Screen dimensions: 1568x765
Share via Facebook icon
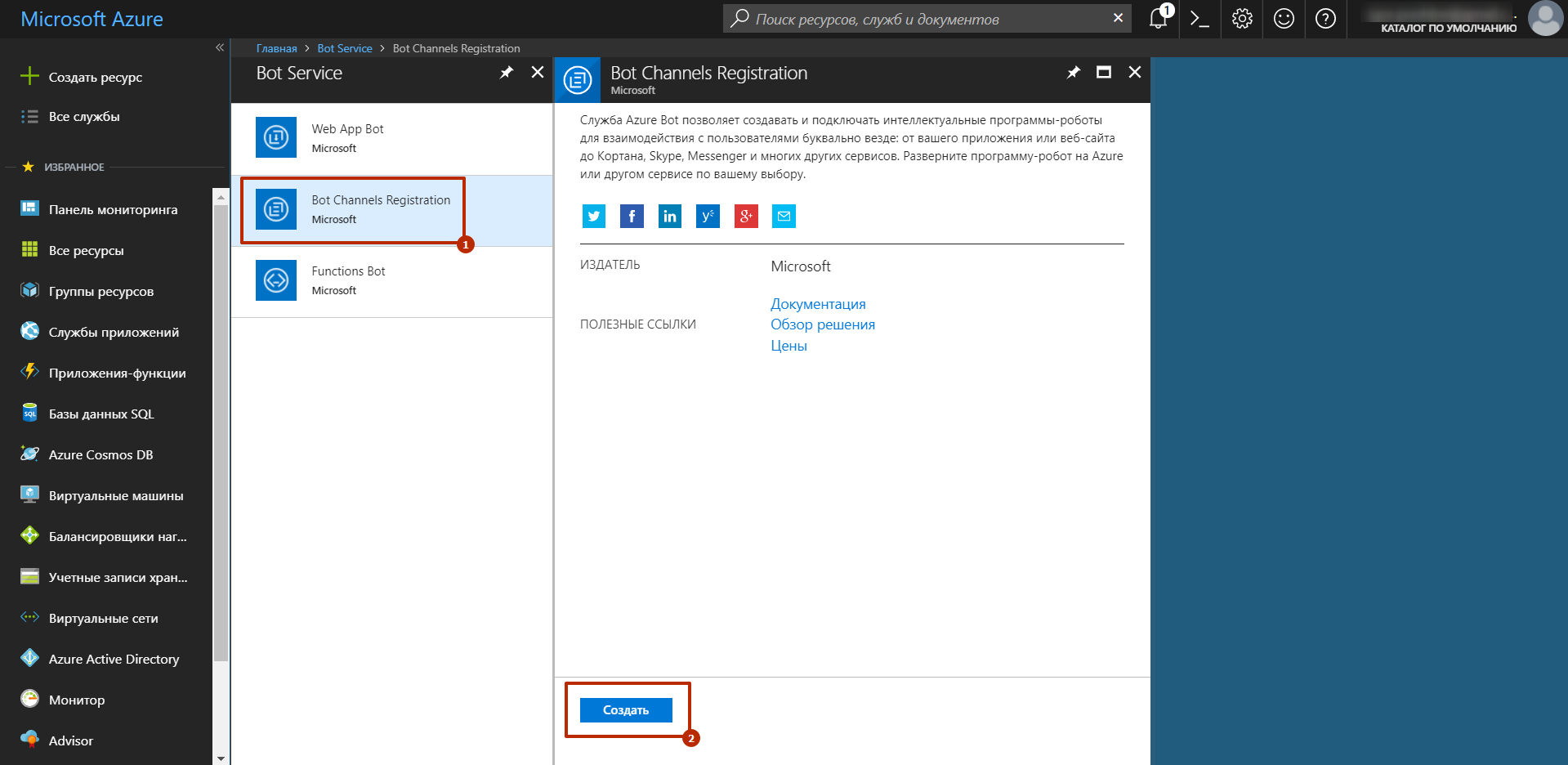632,216
